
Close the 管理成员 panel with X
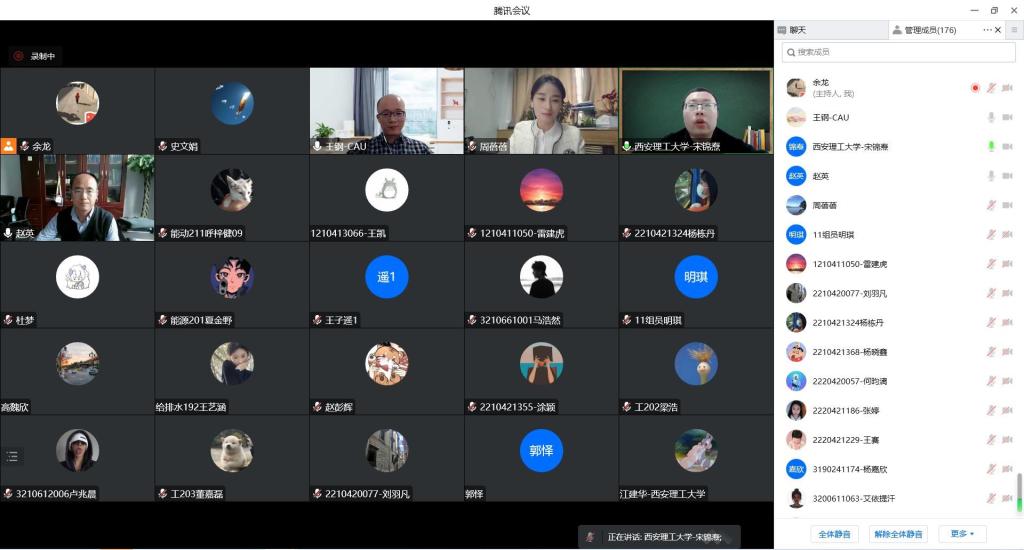coord(998,30)
